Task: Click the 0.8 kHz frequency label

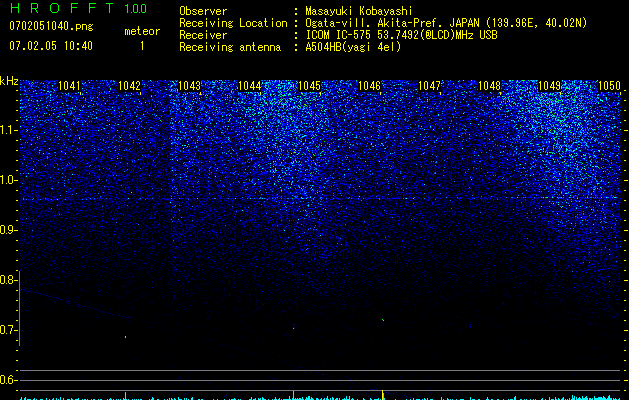Action: 8,280
